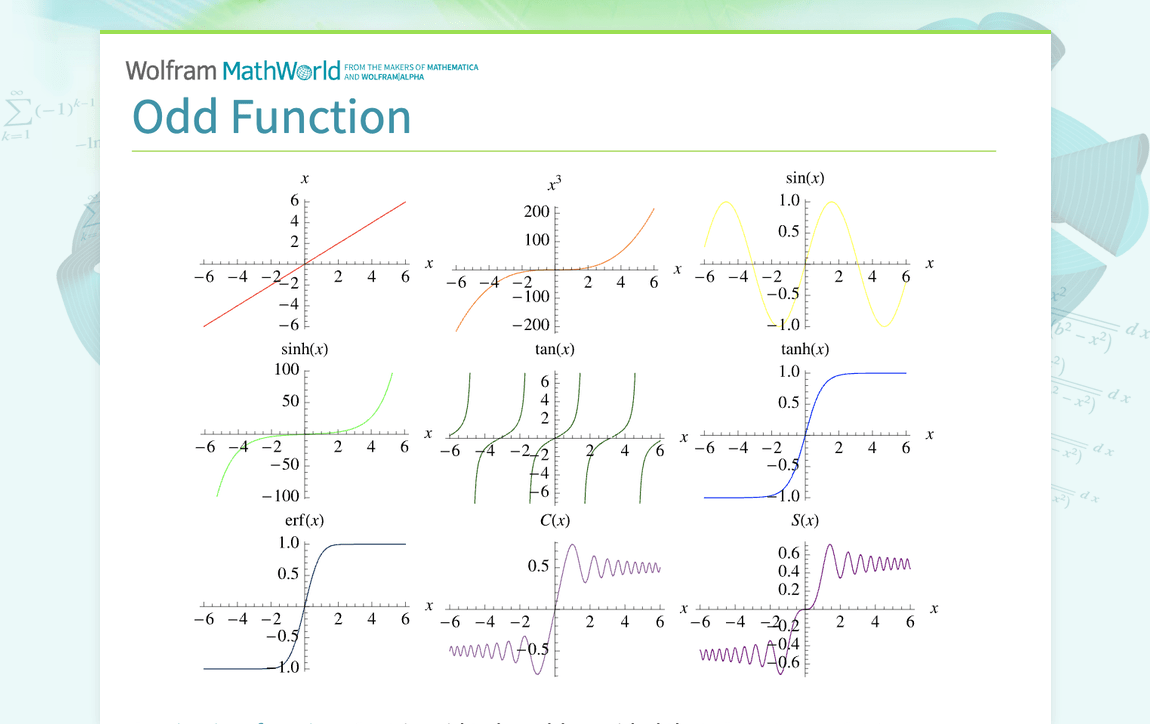
Task: Click the 200 label on x³ axis
Action: [x=536, y=212]
